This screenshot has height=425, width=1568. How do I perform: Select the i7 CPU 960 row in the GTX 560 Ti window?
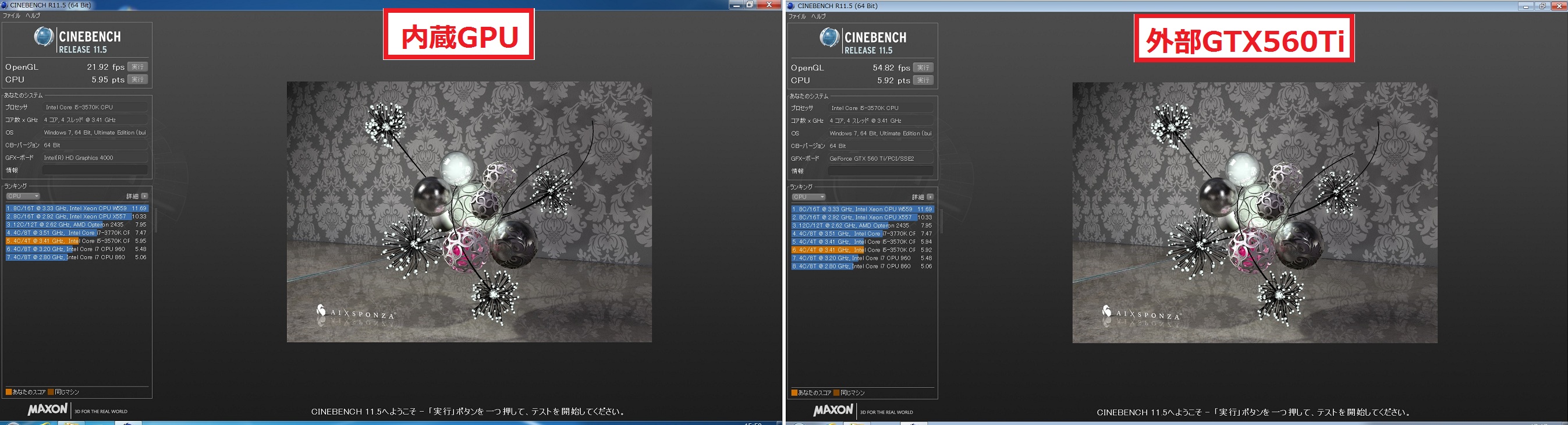863,258
